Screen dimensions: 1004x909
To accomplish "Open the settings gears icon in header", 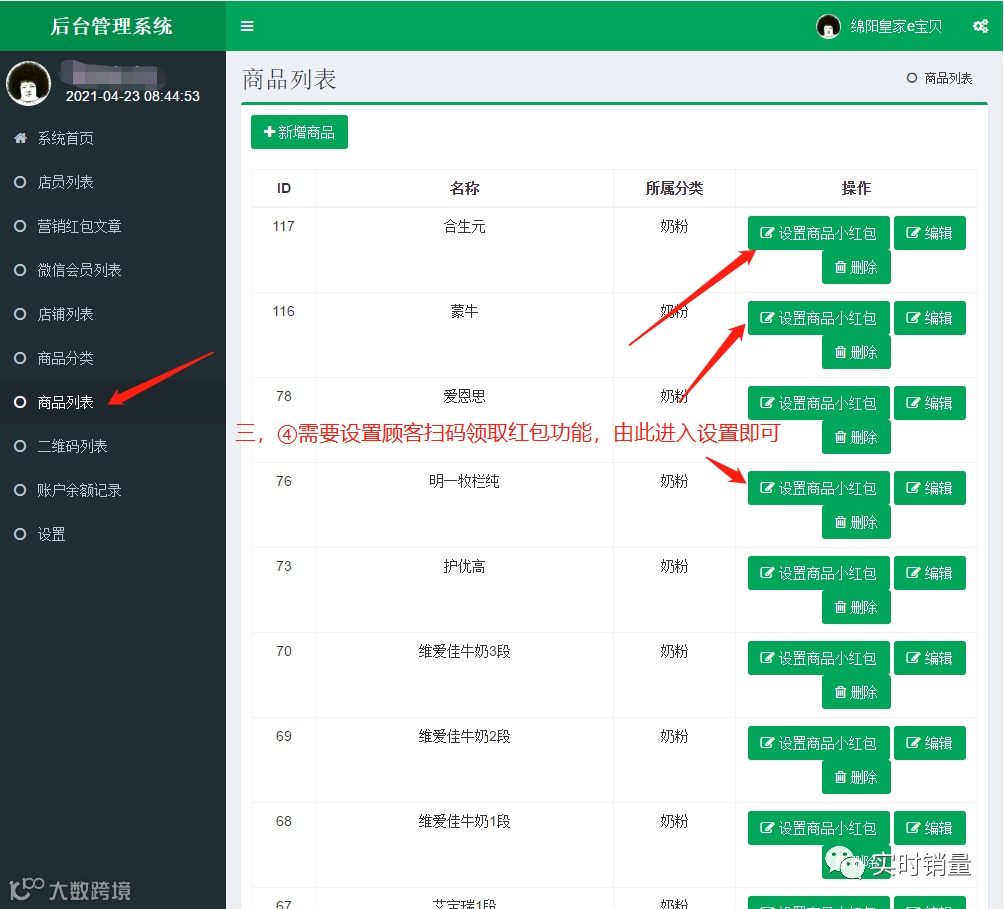I will (x=980, y=26).
